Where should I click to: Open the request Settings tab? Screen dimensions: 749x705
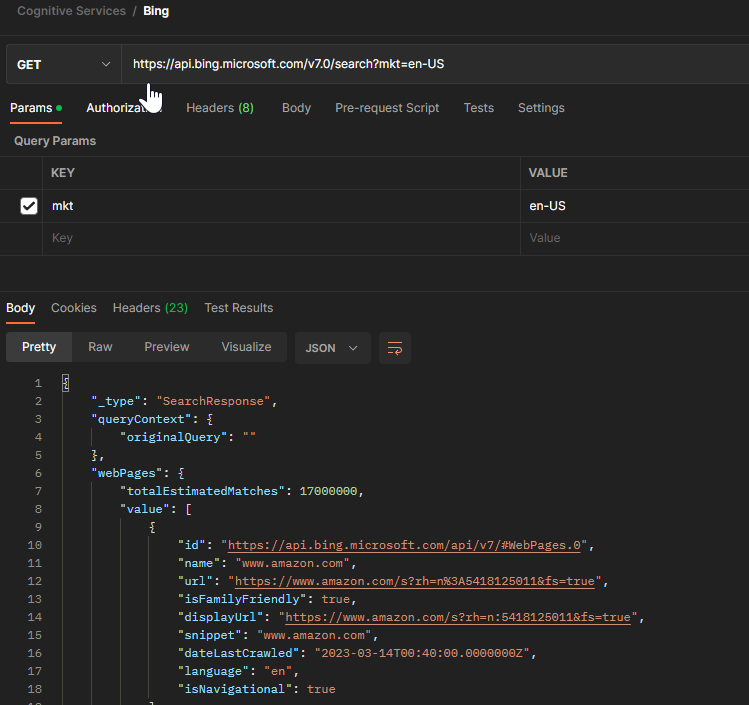point(541,108)
